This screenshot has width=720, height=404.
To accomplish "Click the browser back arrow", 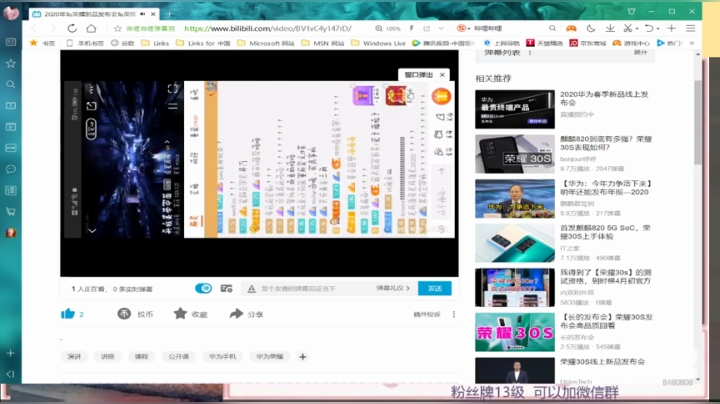I will pos(34,28).
